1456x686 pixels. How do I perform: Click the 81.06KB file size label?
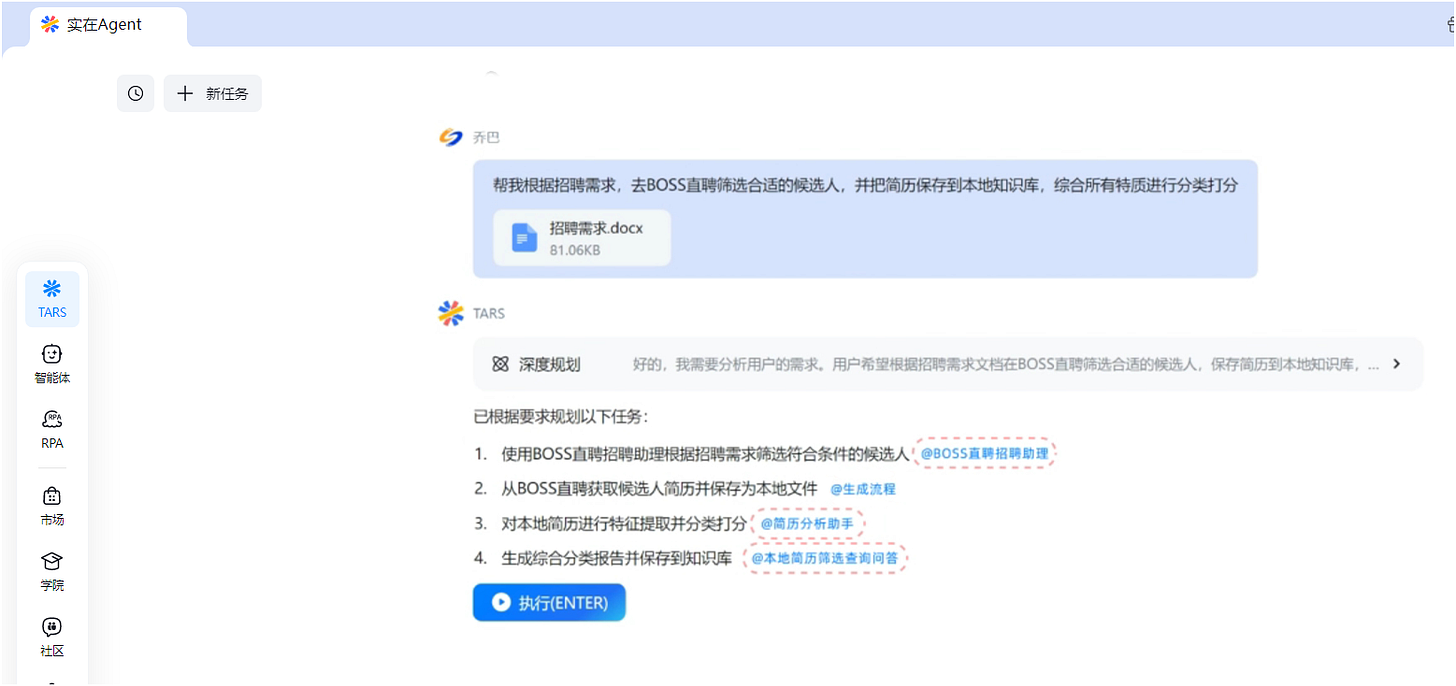click(575, 250)
